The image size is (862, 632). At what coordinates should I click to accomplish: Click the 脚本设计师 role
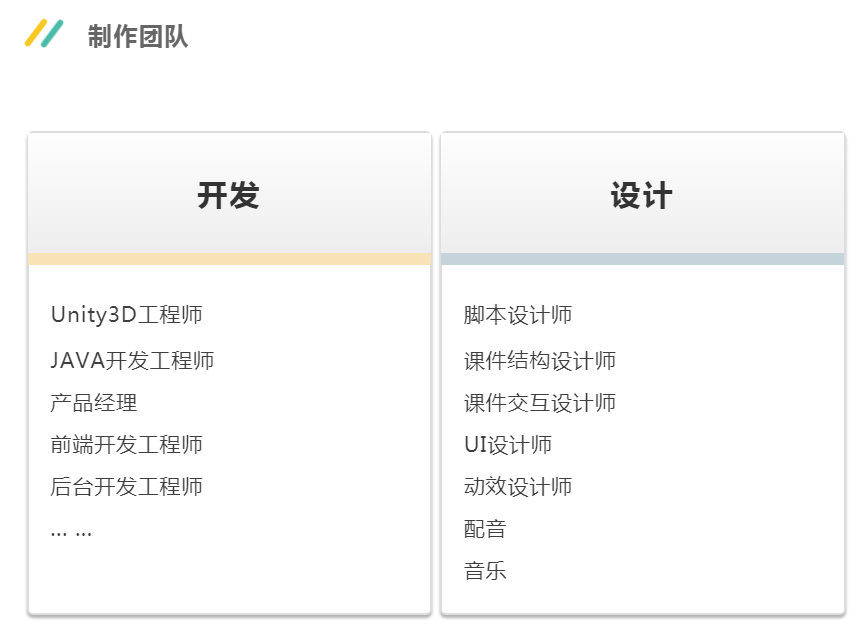(x=518, y=315)
